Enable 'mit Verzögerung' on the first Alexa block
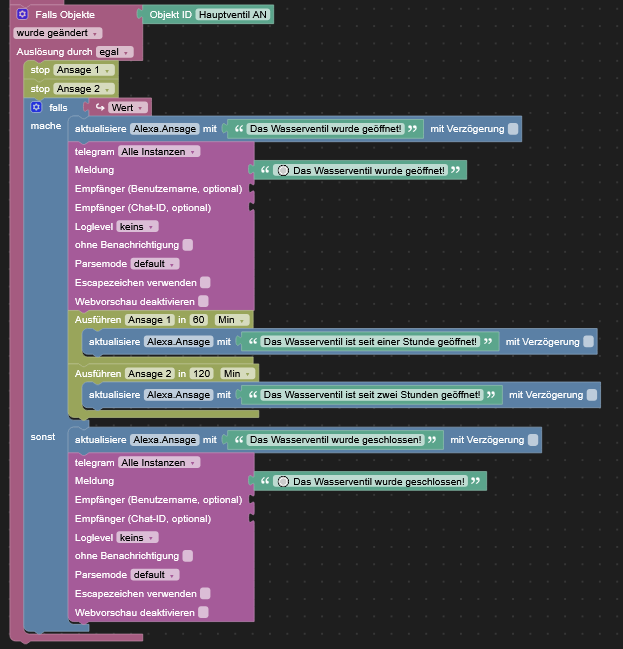Screen dimensions: 623x649 tap(513, 129)
